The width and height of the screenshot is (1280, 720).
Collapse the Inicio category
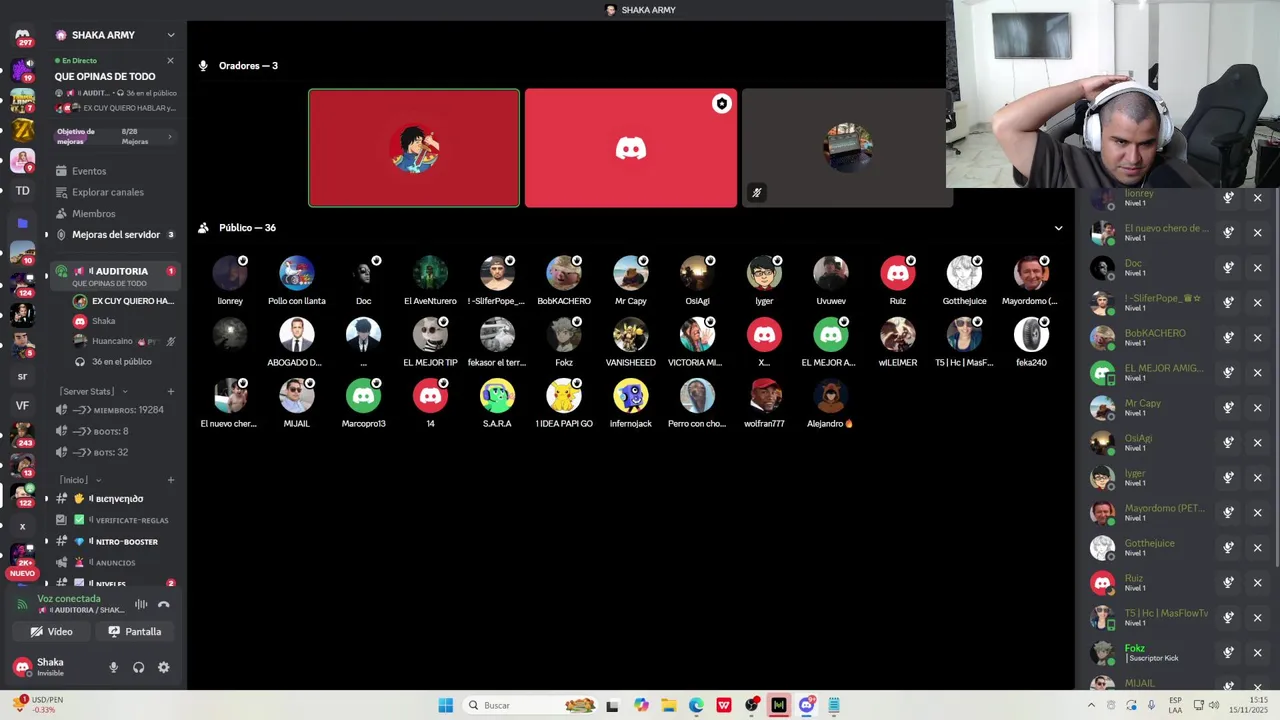pyautogui.click(x=78, y=480)
